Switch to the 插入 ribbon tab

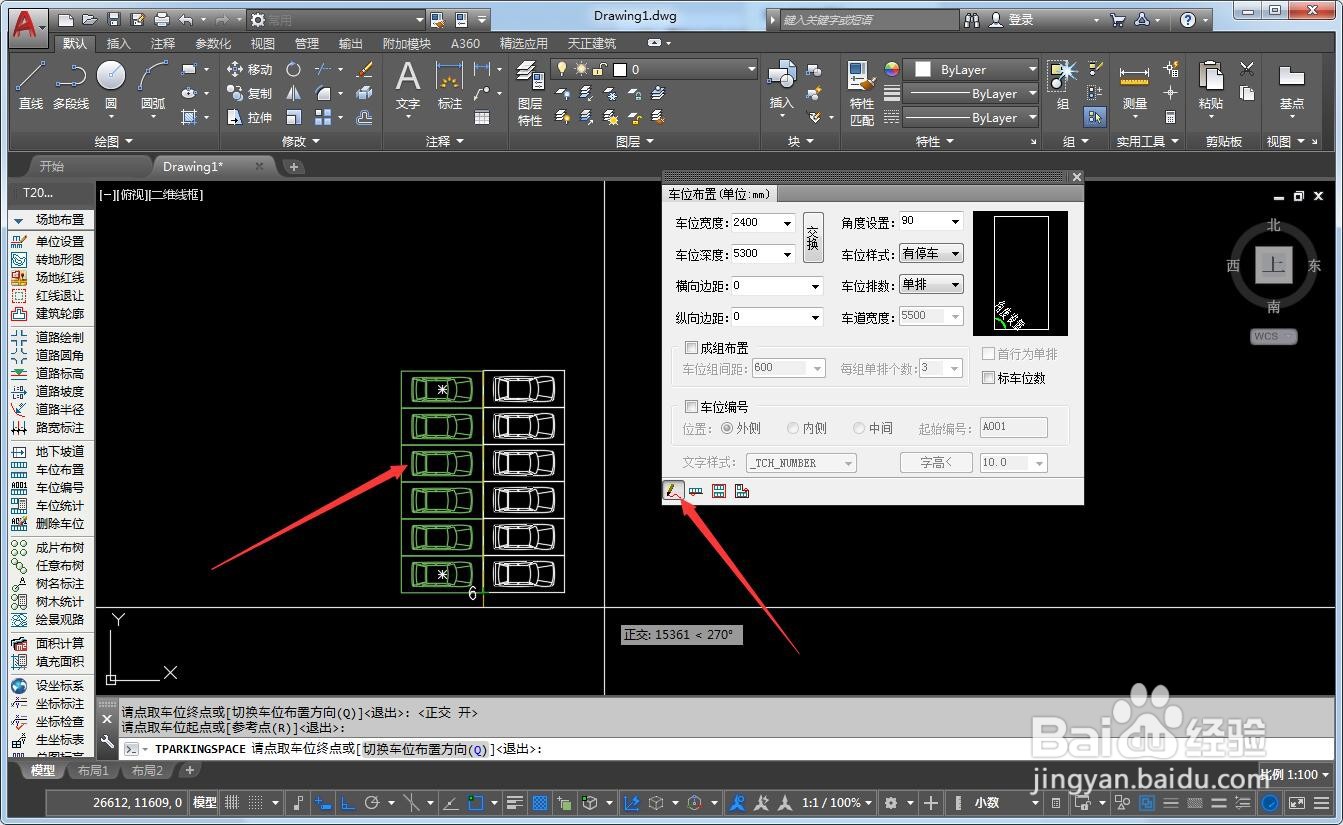pyautogui.click(x=118, y=43)
